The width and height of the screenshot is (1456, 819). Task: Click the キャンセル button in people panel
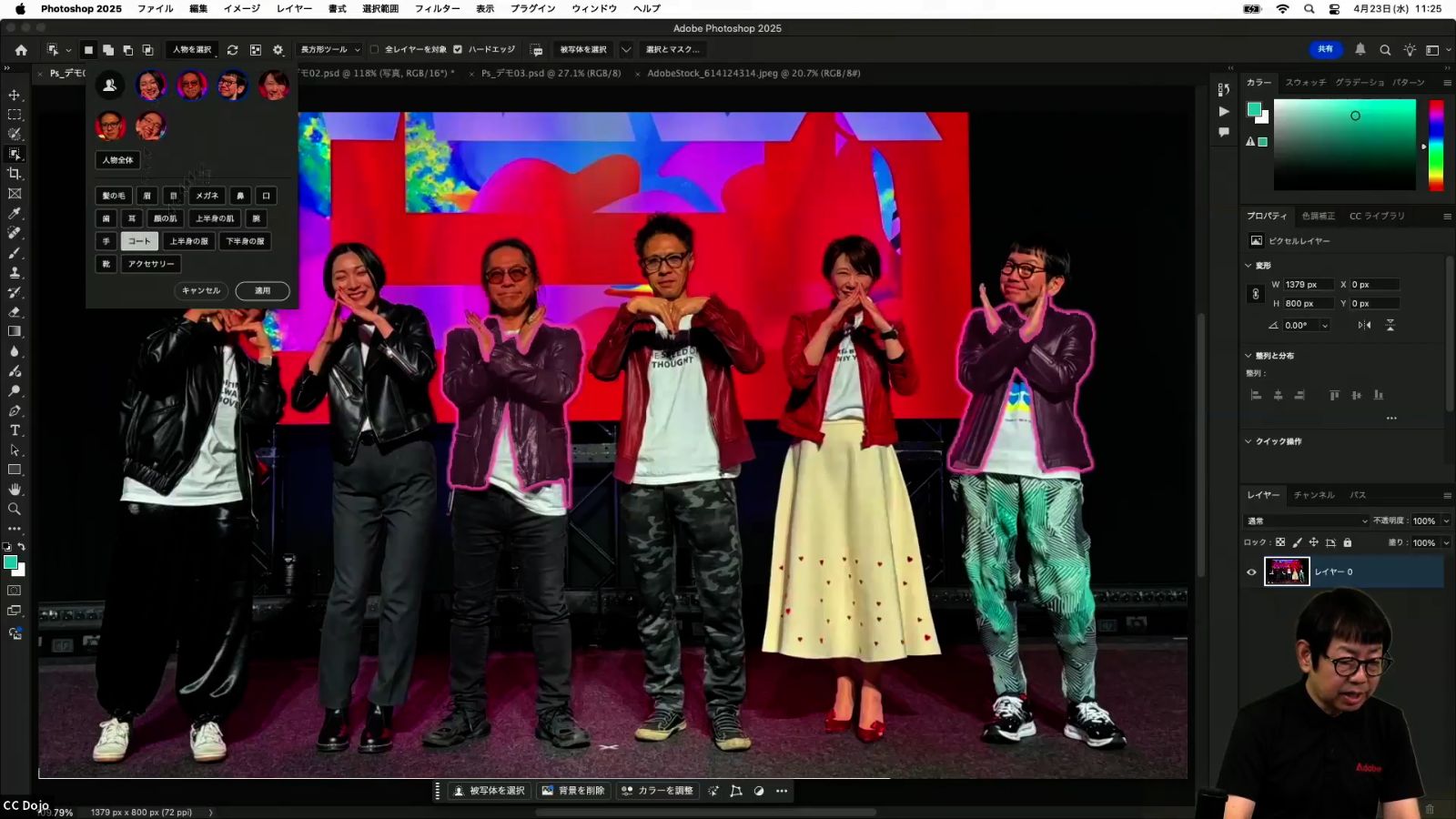pos(200,291)
